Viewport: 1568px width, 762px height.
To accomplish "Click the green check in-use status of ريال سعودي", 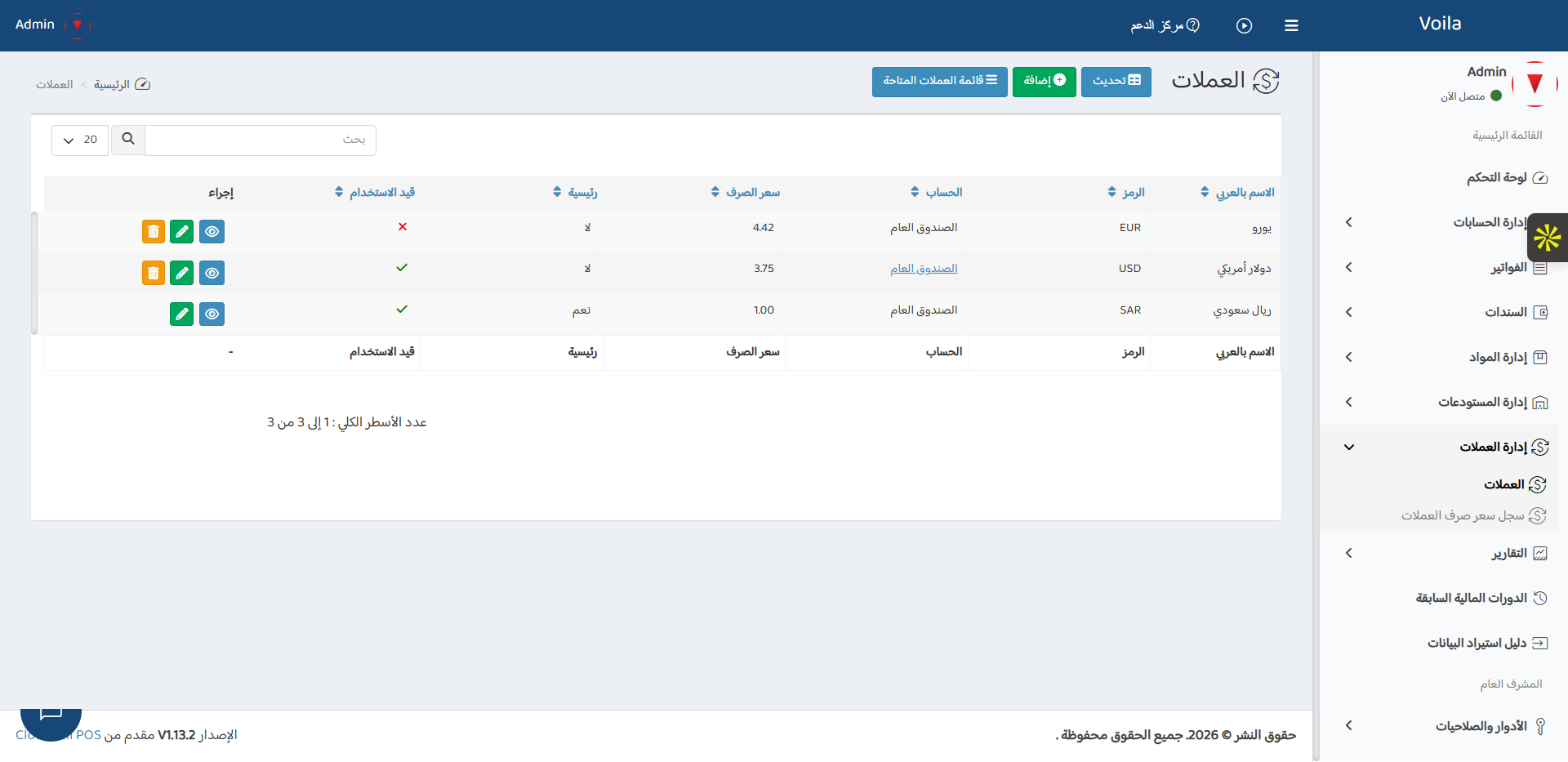I will (402, 310).
